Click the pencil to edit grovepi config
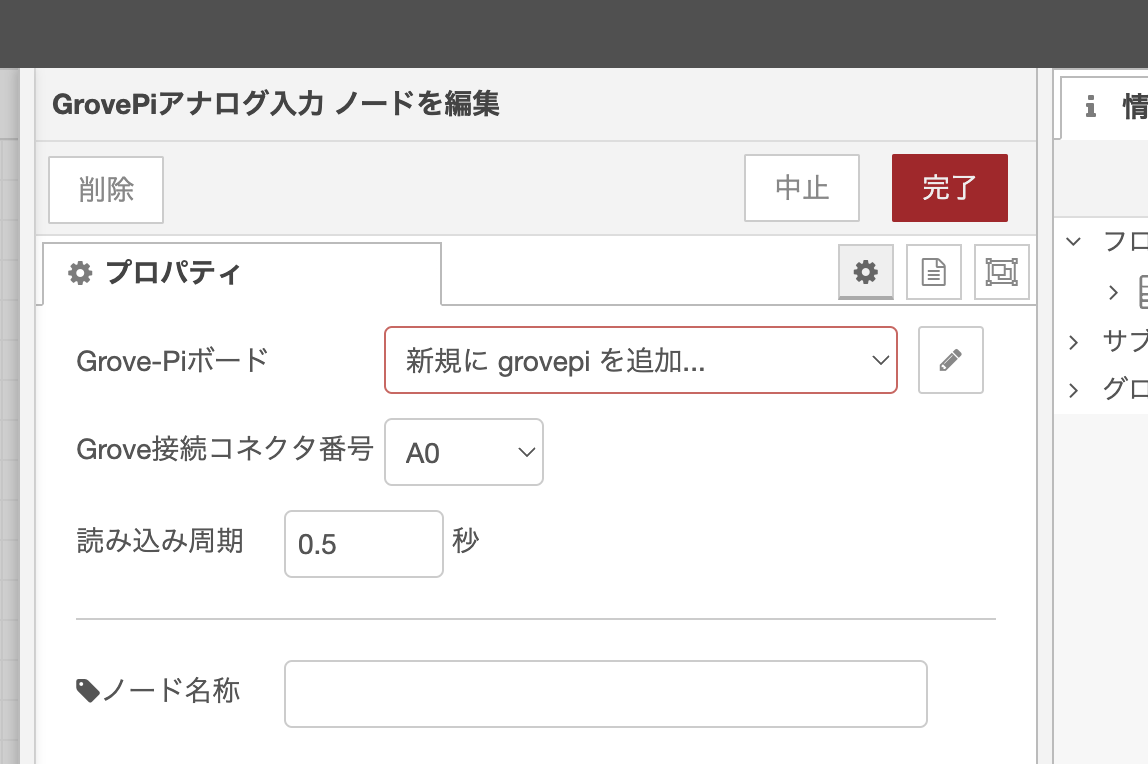The image size is (1148, 764). (950, 360)
